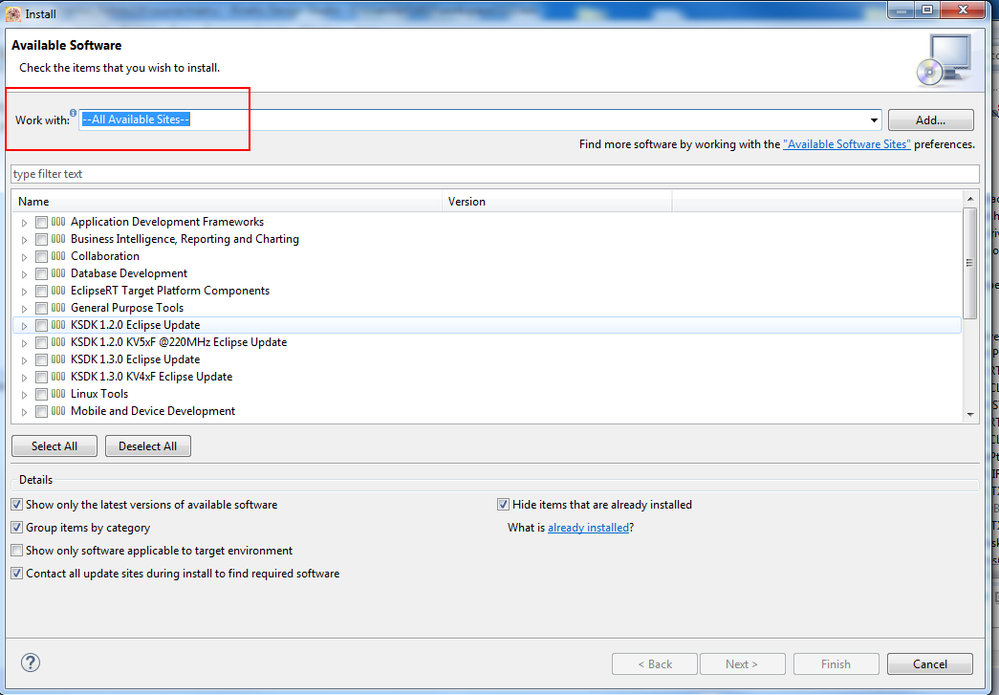The height and width of the screenshot is (695, 999).
Task: Click the Name column header
Action: [227, 201]
